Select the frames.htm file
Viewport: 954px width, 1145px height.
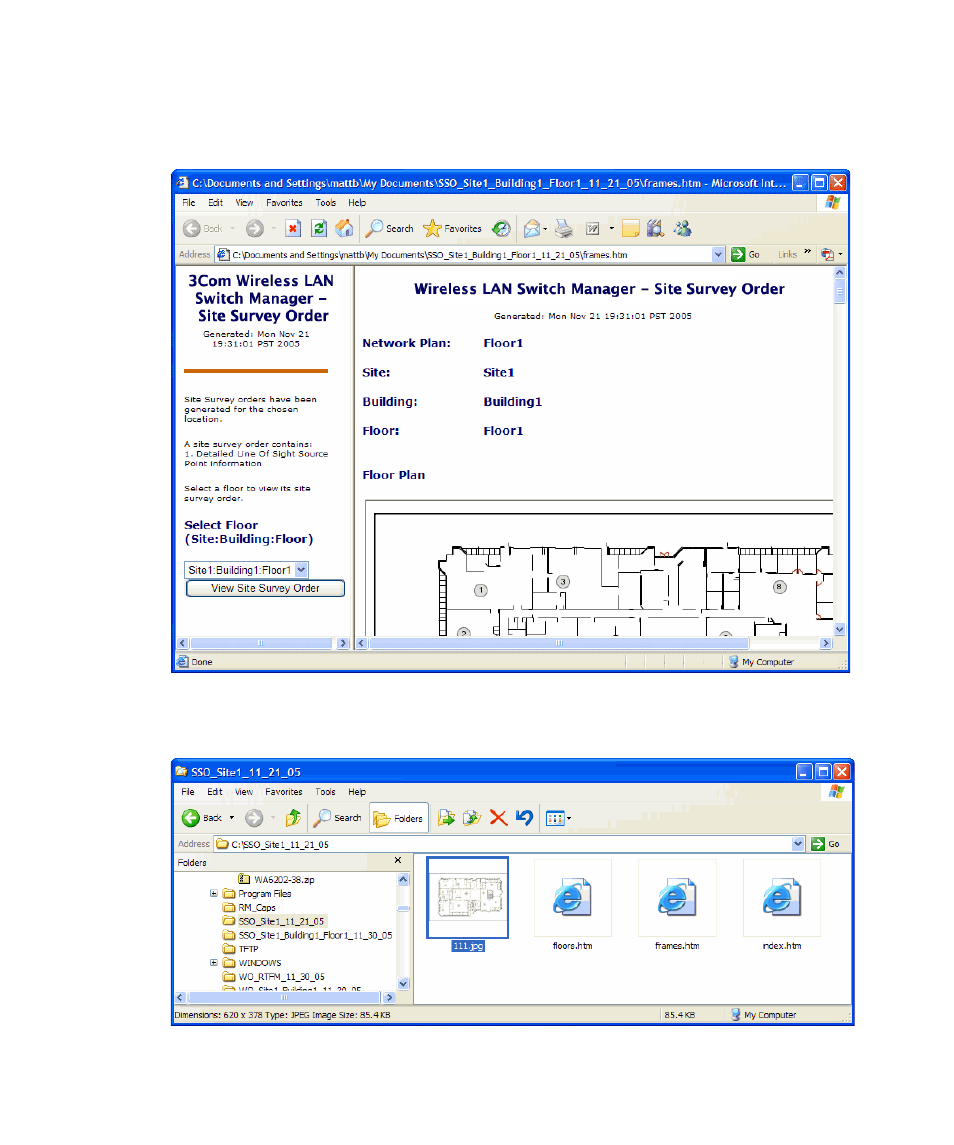pos(676,905)
